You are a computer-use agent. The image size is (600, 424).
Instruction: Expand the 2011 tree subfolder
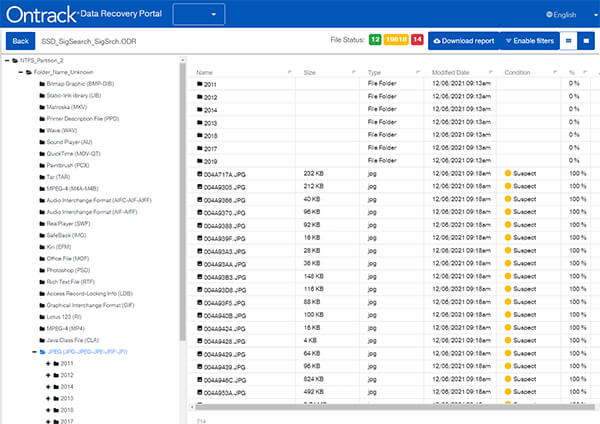pyautogui.click(x=48, y=363)
